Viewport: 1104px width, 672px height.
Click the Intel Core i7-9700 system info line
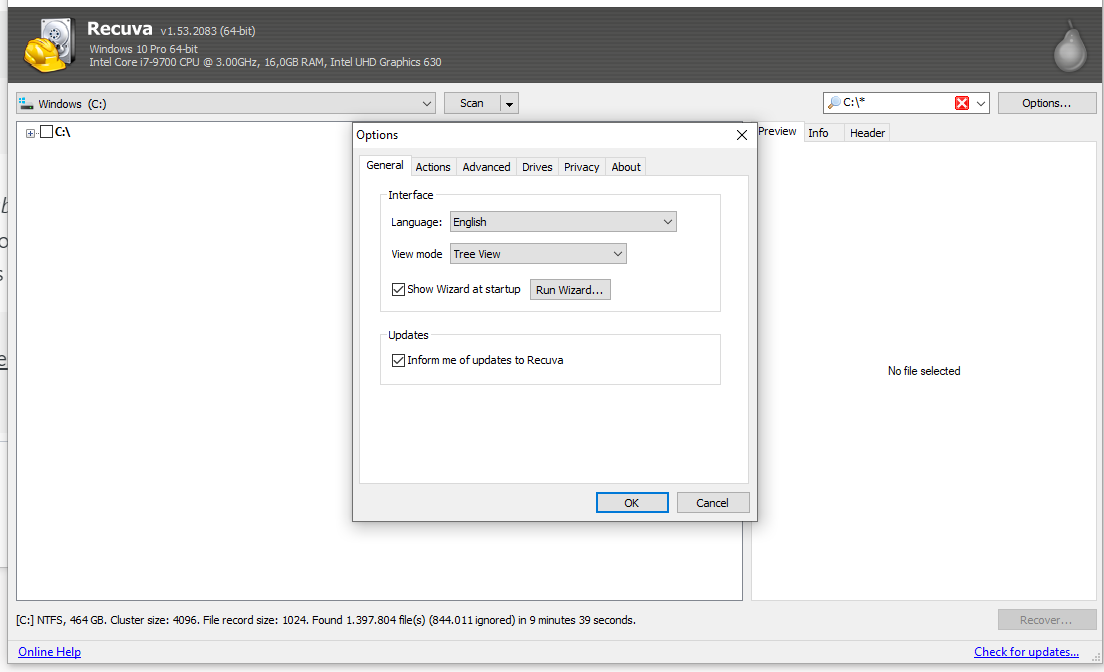tap(265, 62)
